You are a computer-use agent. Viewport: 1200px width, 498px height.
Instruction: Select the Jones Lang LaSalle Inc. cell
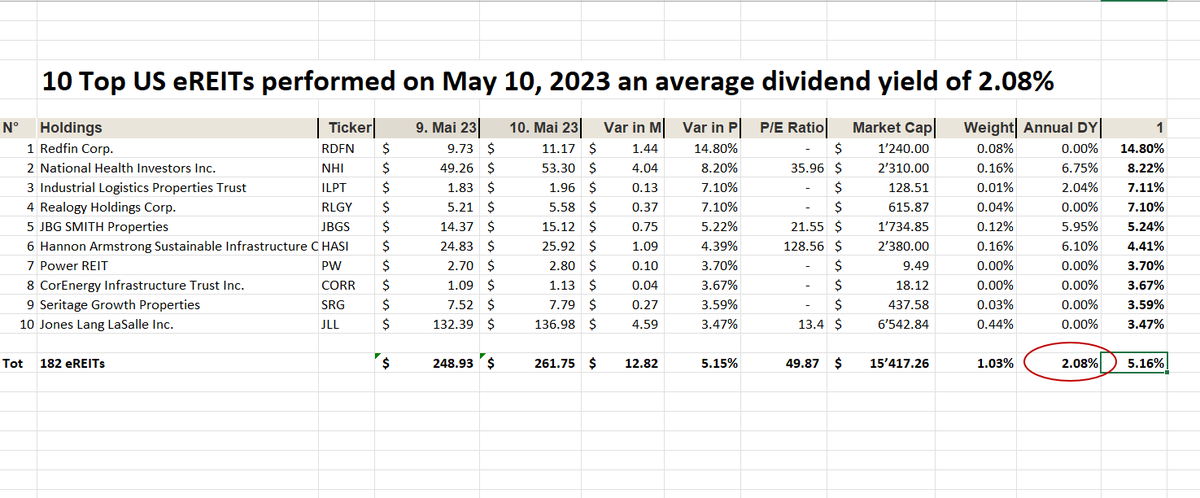point(176,324)
